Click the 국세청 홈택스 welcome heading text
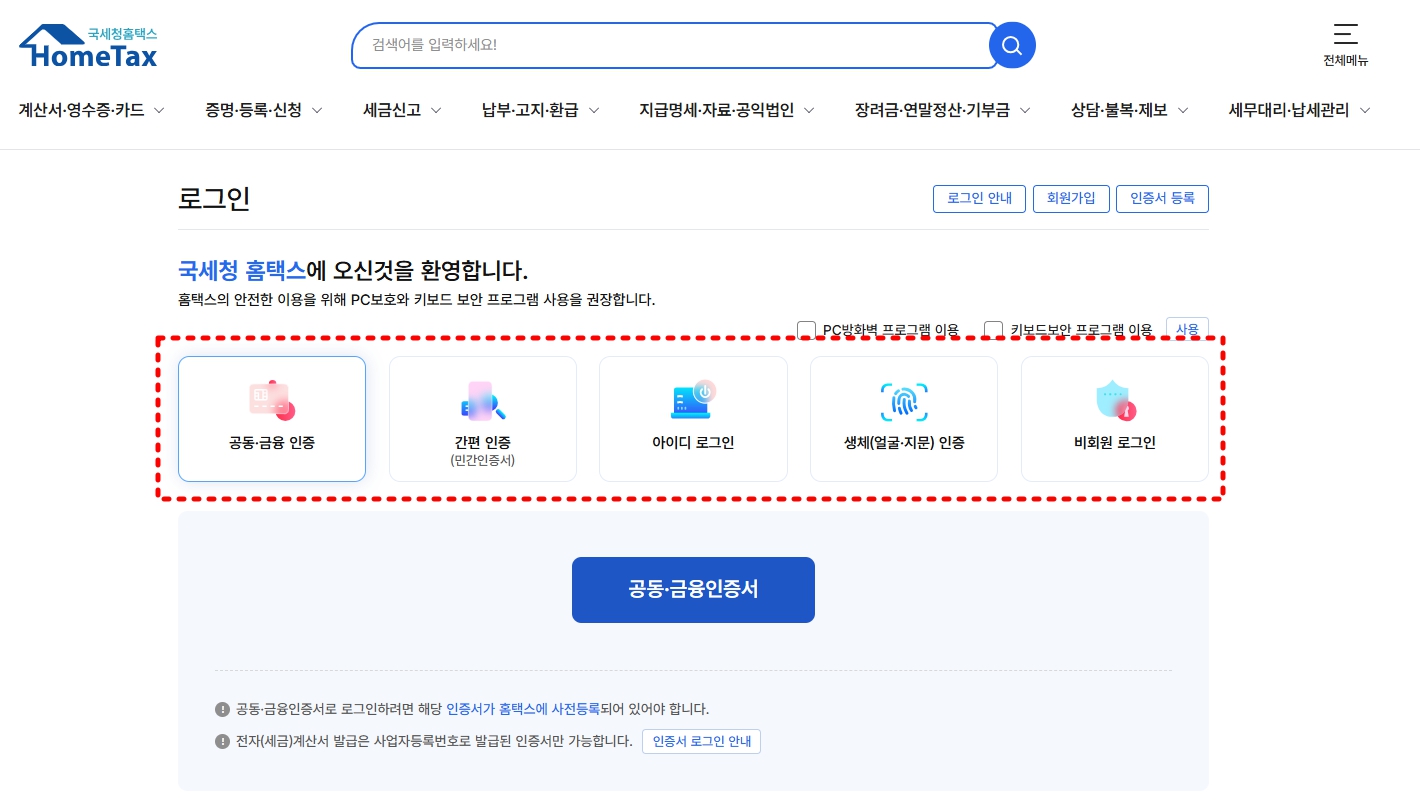This screenshot has height=800, width=1420. tap(242, 270)
